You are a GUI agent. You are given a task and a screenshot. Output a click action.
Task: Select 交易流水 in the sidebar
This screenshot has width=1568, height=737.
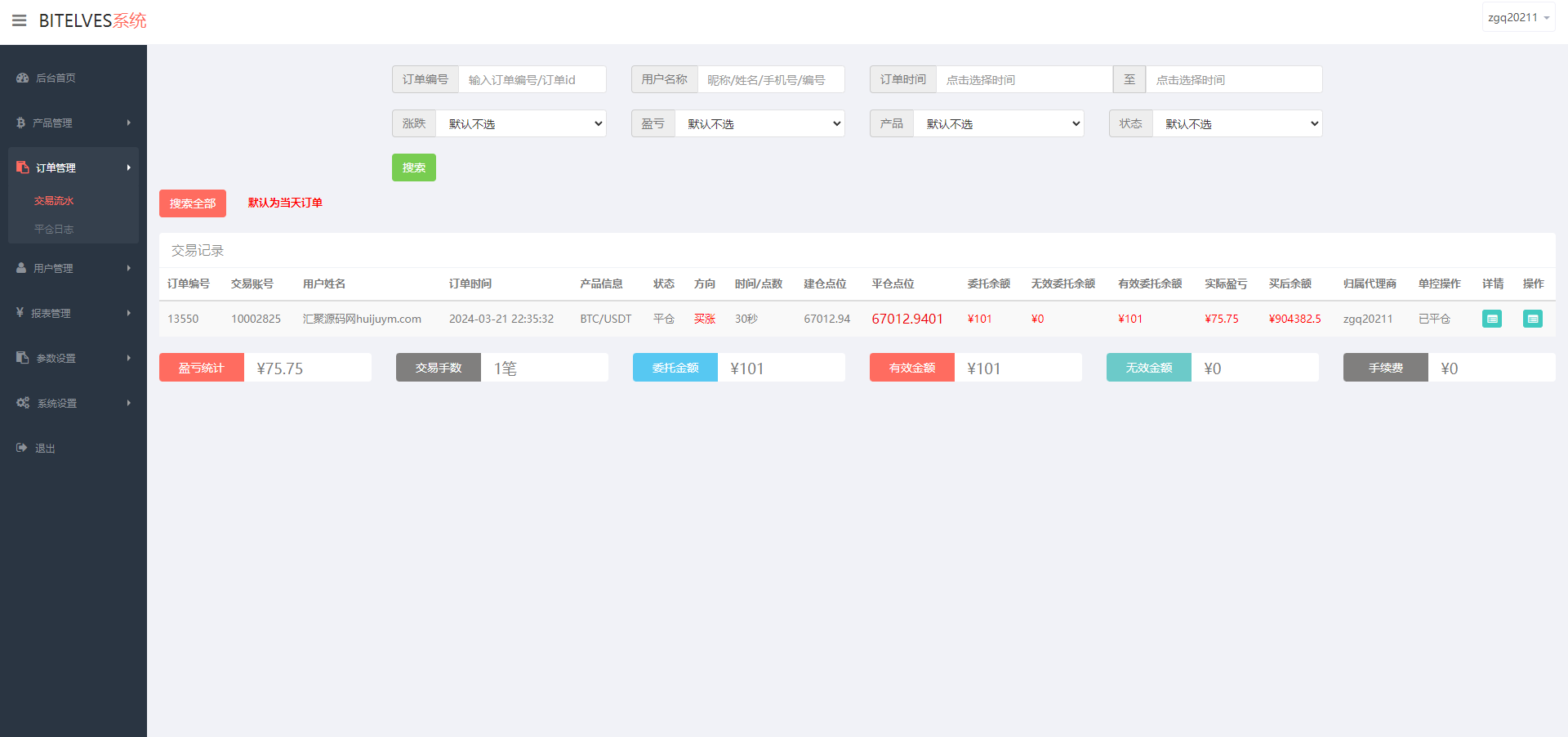(x=54, y=201)
